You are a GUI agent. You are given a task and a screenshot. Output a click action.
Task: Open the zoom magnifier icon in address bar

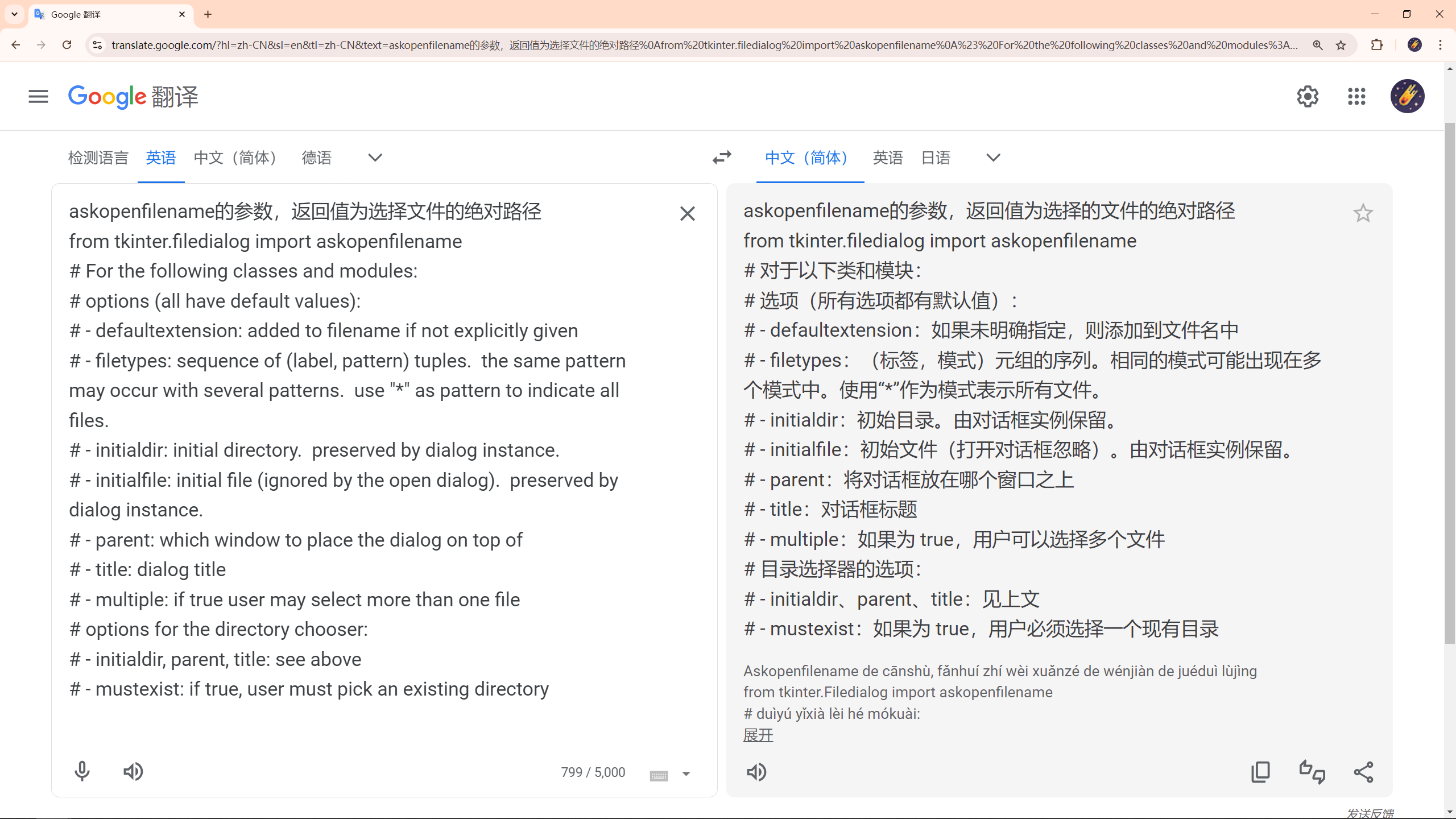click(x=1317, y=45)
